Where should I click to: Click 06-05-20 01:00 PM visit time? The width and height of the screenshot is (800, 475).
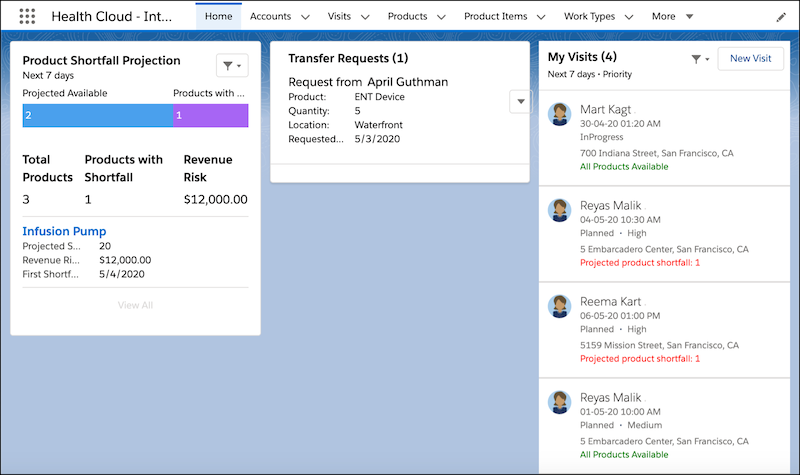620,316
